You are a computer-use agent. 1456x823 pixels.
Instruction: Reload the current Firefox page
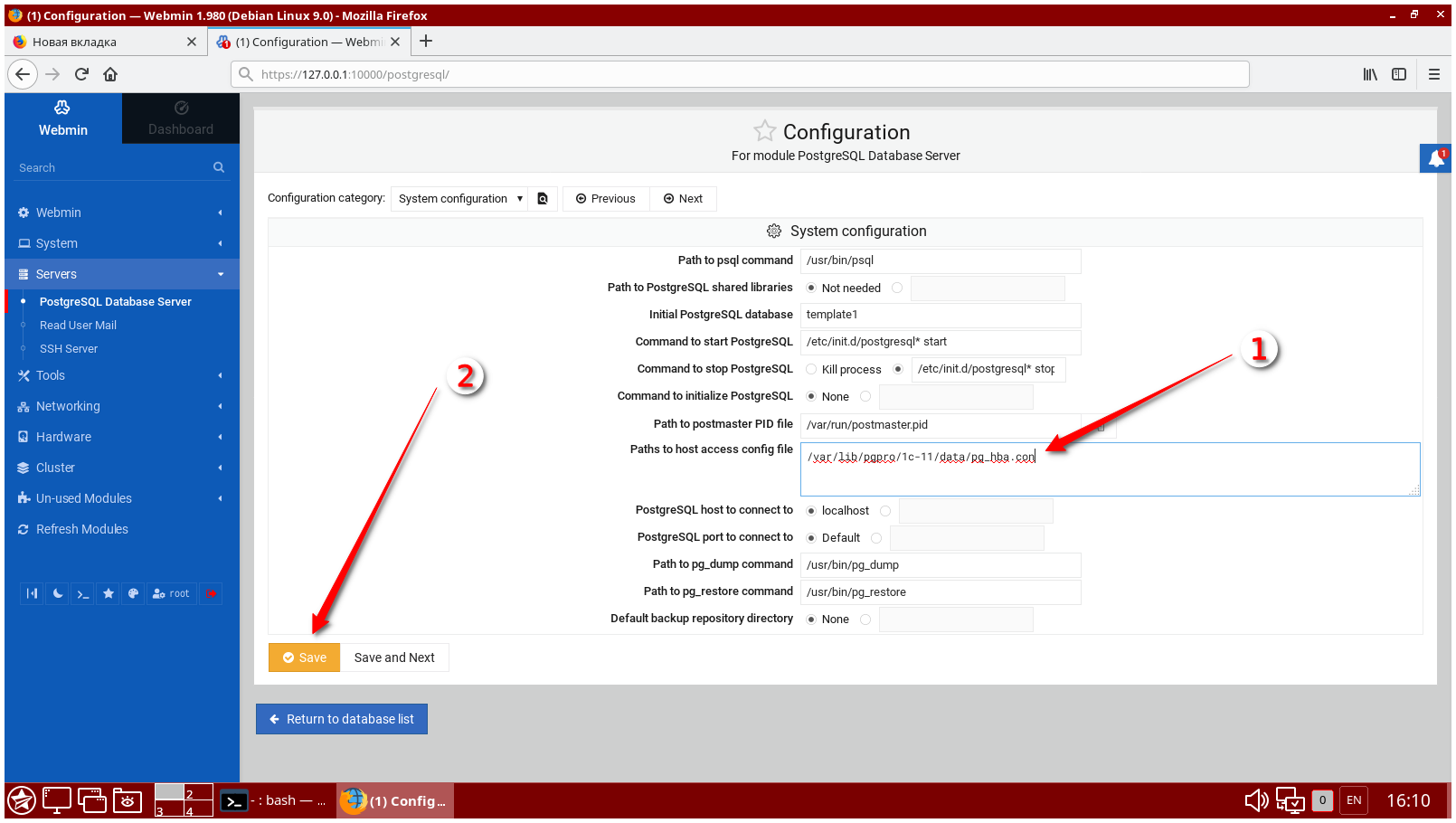coord(81,74)
